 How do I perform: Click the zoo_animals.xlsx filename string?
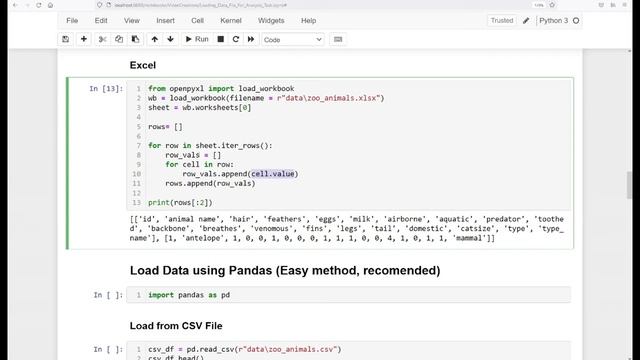pyautogui.click(x=329, y=98)
